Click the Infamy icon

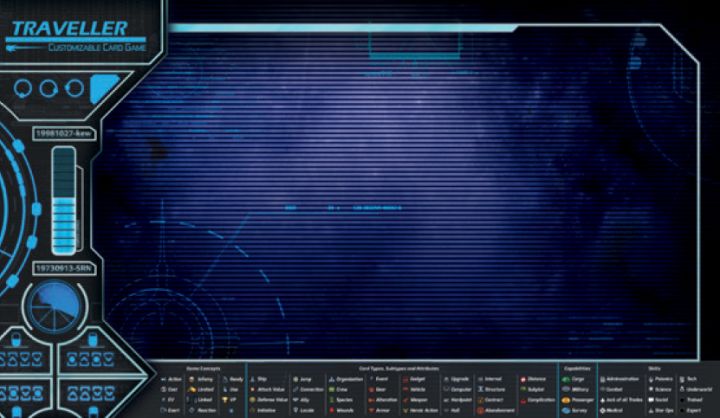pyautogui.click(x=192, y=380)
